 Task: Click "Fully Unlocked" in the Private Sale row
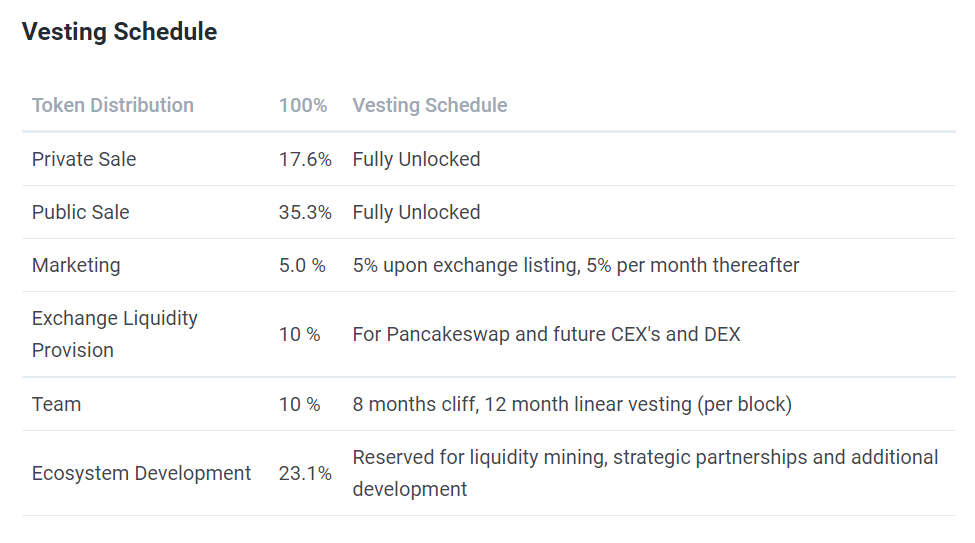[x=416, y=159]
